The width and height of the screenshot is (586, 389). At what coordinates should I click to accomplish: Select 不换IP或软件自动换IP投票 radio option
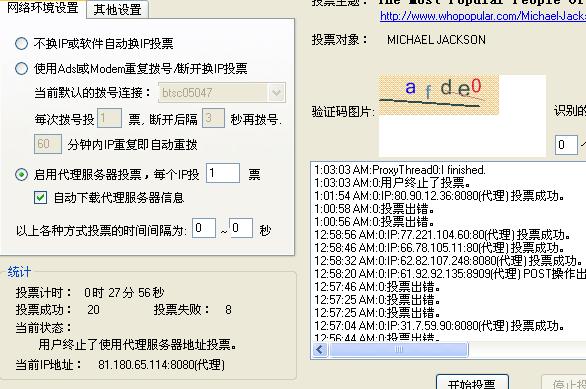[x=21, y=44]
